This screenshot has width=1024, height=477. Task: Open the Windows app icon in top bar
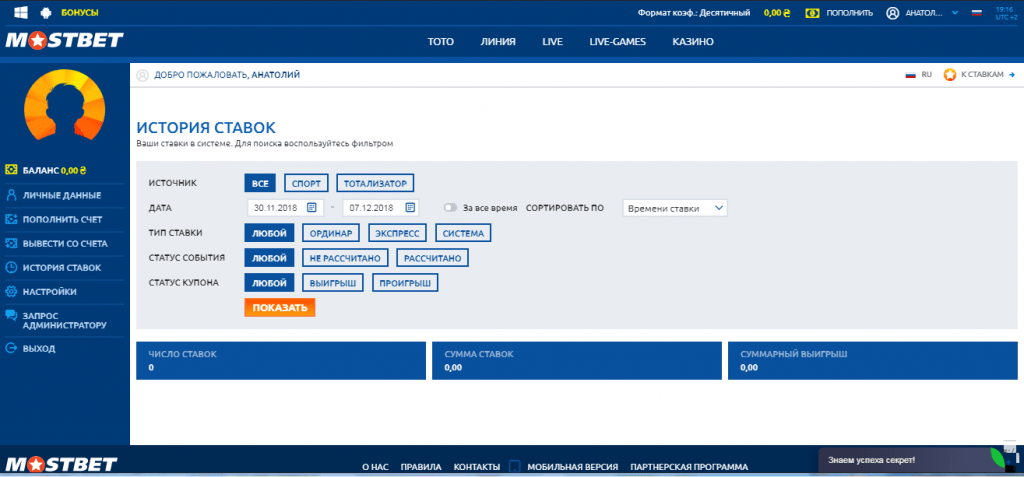pyautogui.click(x=20, y=12)
